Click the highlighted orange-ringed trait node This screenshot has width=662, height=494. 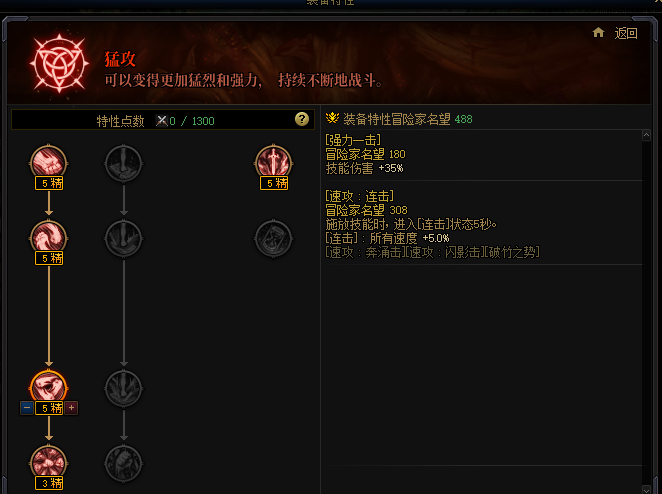49,388
